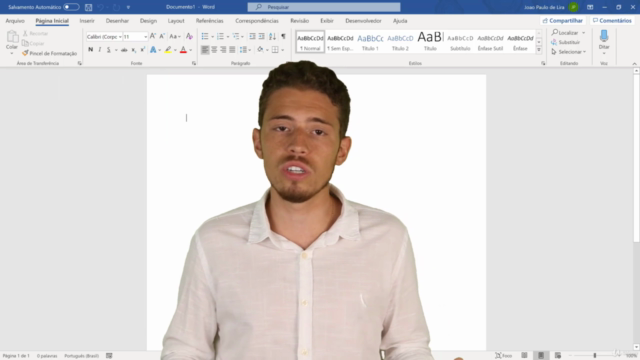Open the Customize Quick Access Toolbar arrow

point(128,7)
